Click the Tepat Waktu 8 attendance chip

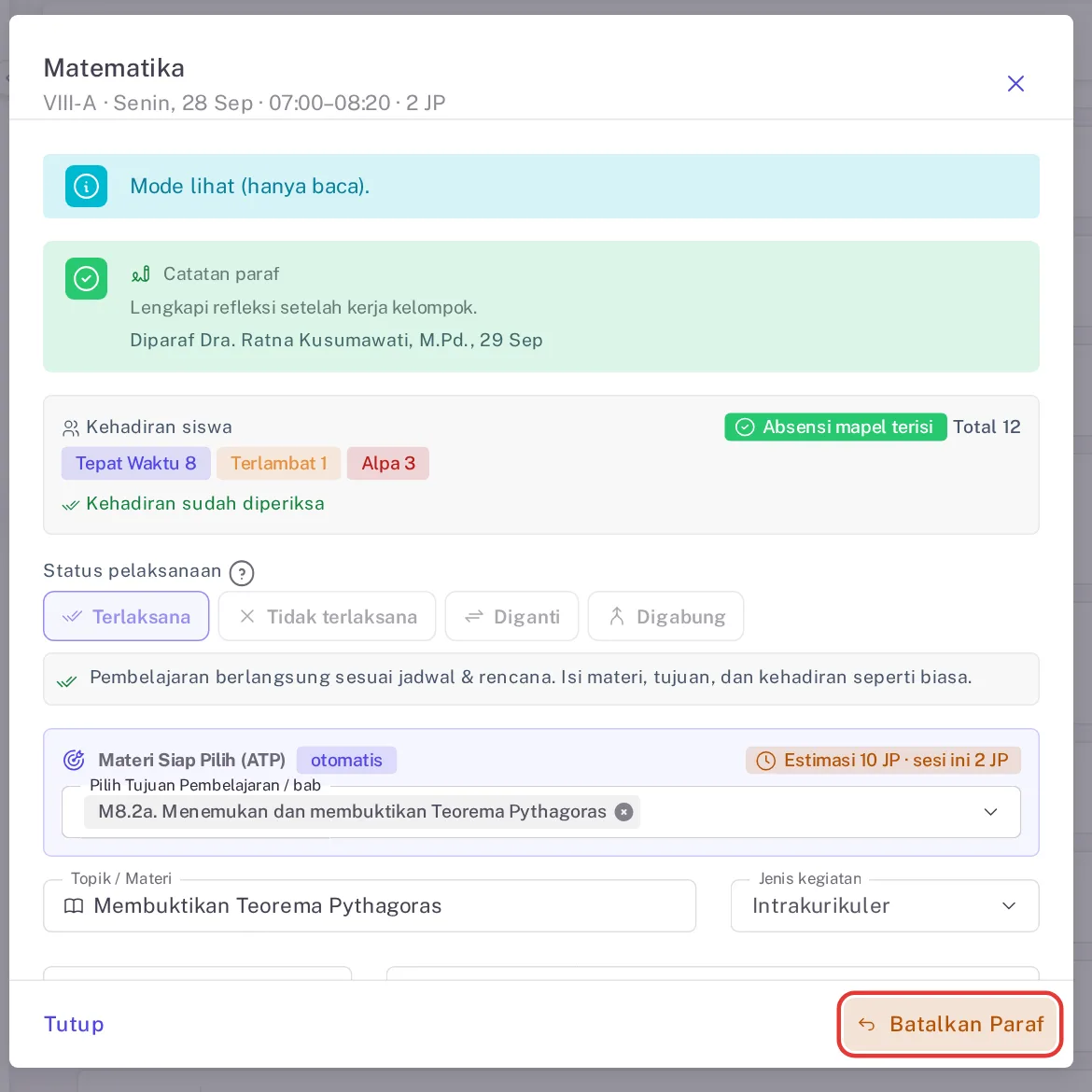coord(136,463)
